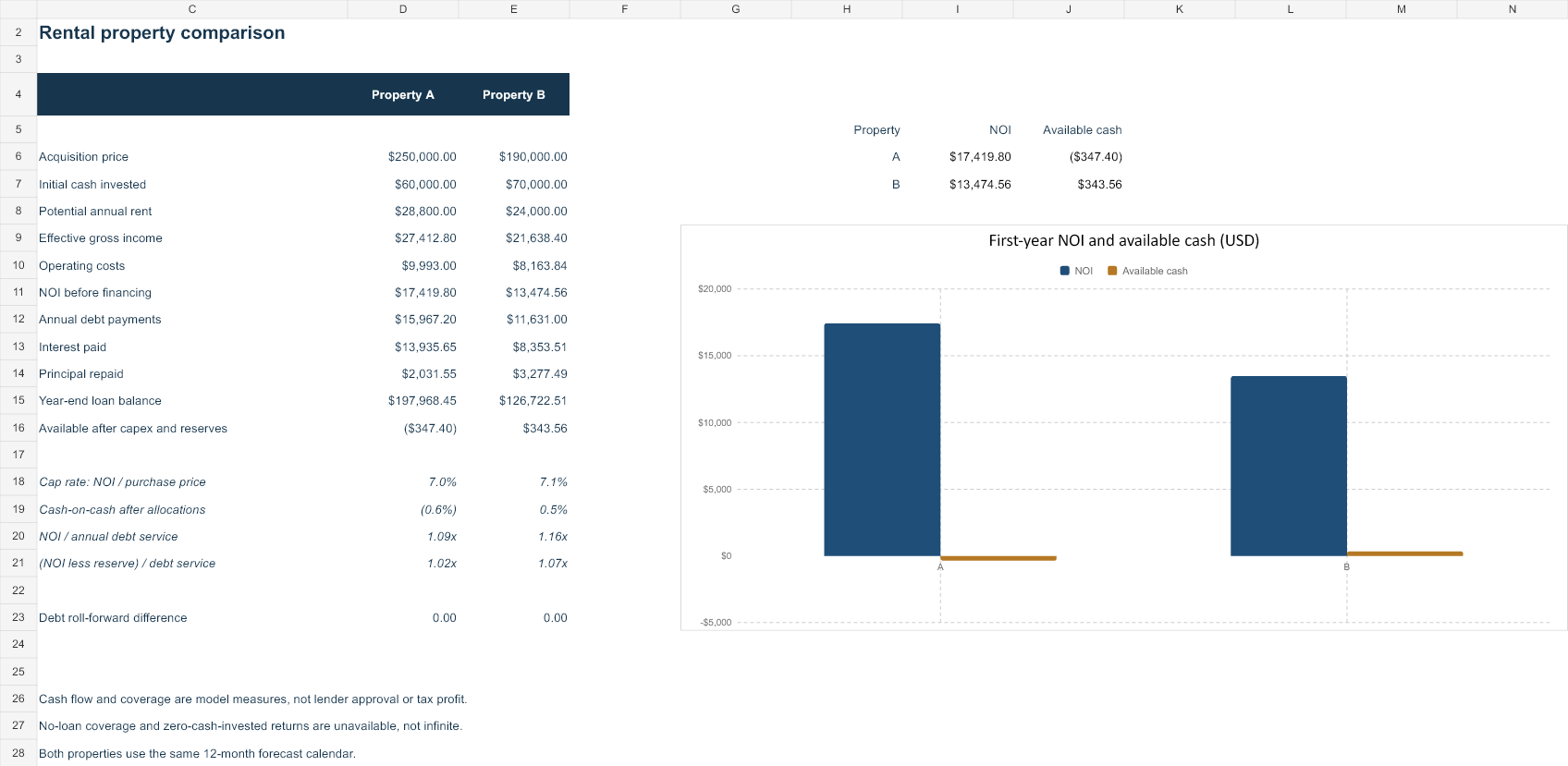
Task: Click 'Available after capex and reserves' label
Action: pyautogui.click(x=133, y=429)
